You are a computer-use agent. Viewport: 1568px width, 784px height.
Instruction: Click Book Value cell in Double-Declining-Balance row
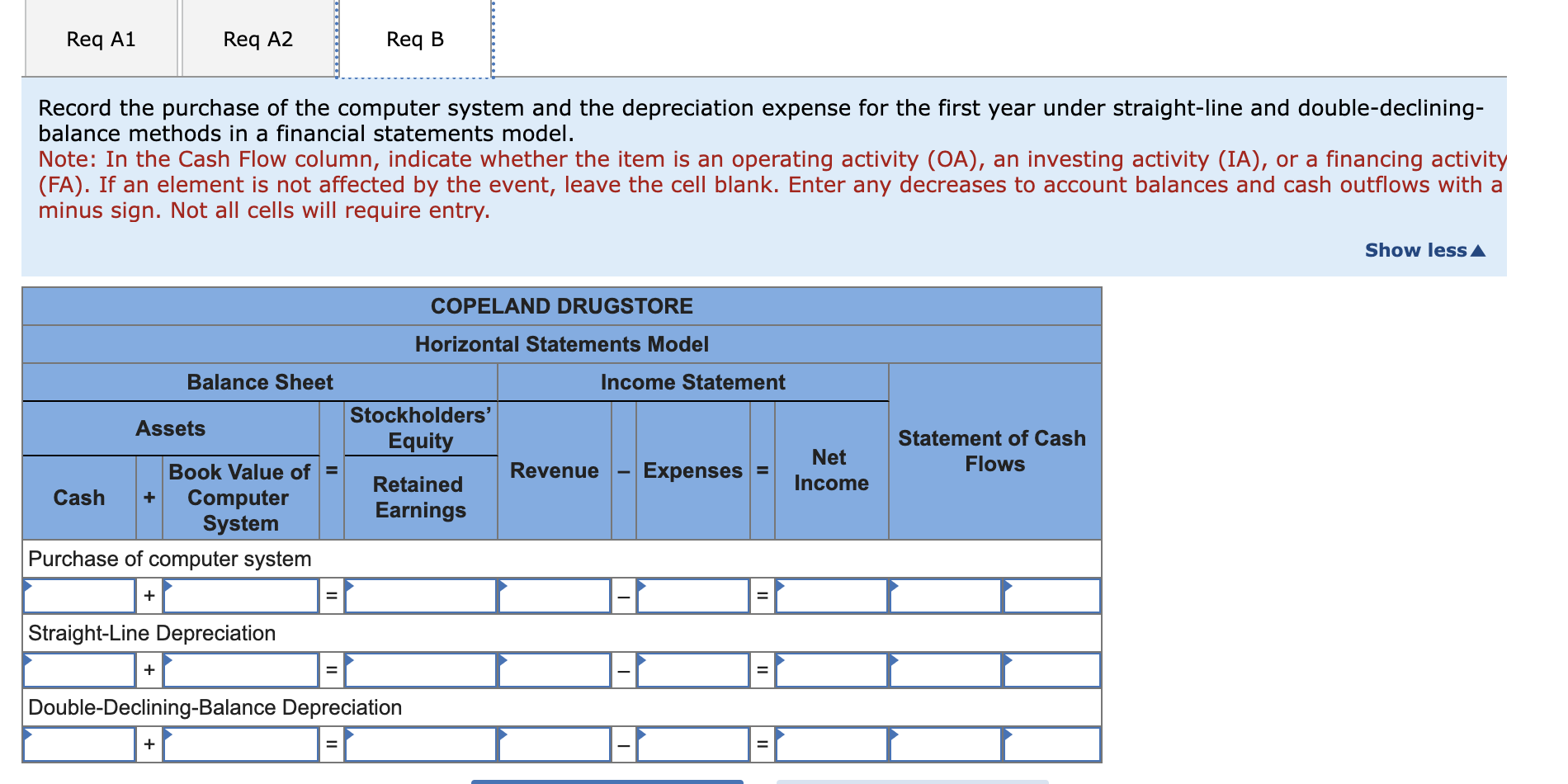click(x=241, y=744)
